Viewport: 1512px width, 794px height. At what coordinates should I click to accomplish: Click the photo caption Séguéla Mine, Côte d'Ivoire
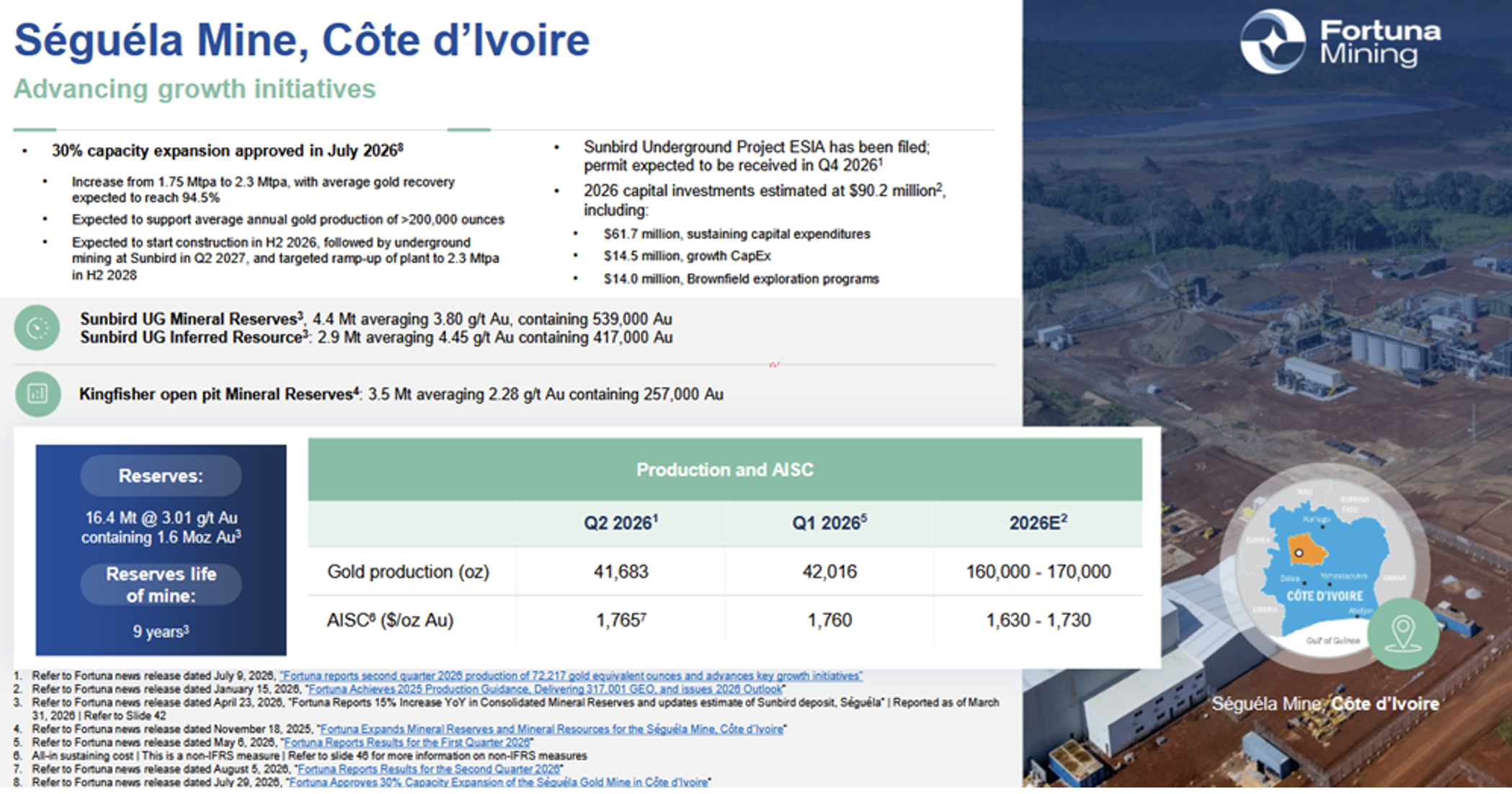click(x=1325, y=704)
